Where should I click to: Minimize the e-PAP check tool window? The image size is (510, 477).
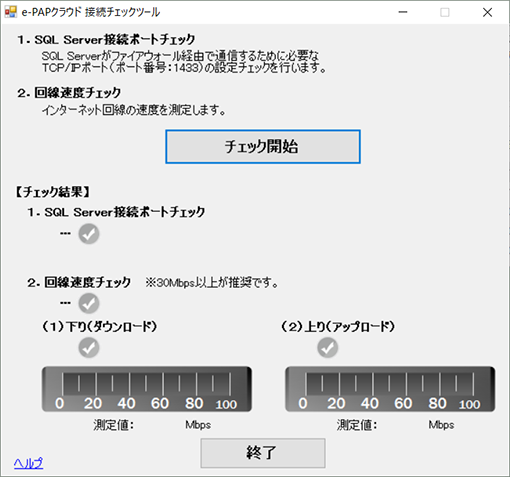[x=403, y=12]
